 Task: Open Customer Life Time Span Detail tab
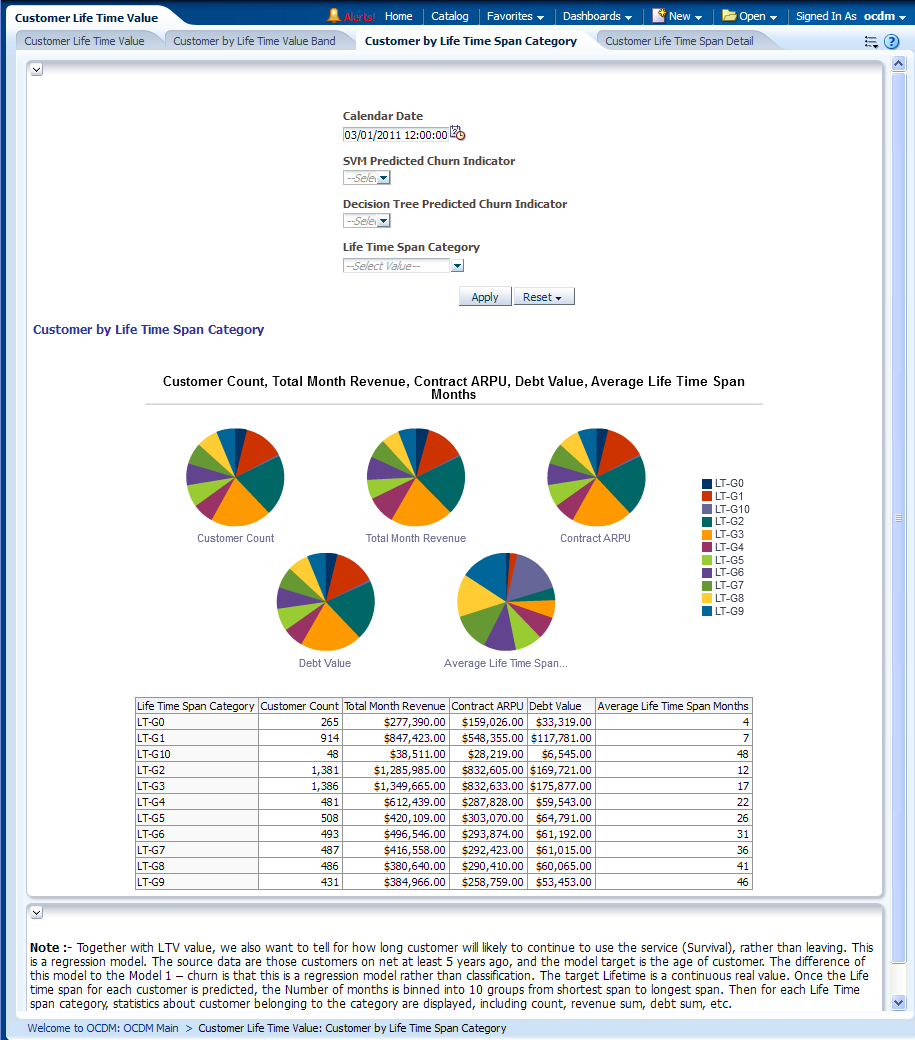(x=679, y=41)
